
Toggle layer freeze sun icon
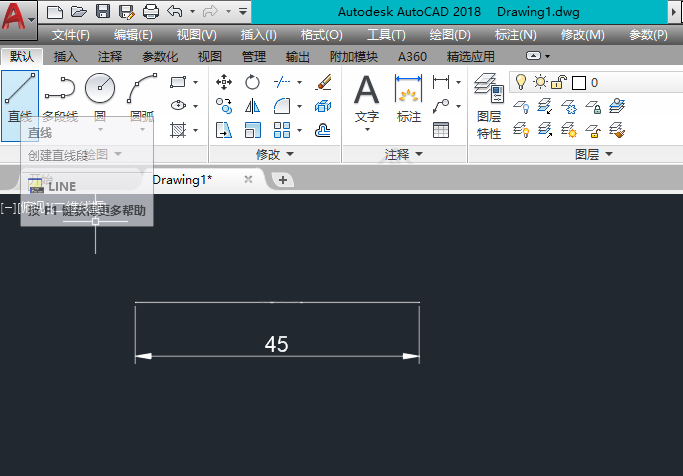coord(540,82)
